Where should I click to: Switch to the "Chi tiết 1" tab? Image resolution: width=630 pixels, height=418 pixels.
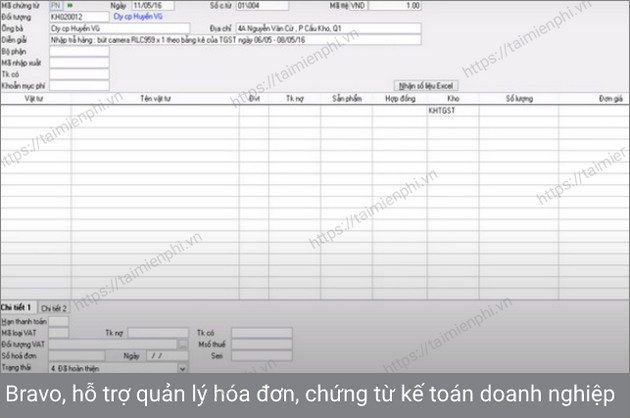[x=17, y=307]
